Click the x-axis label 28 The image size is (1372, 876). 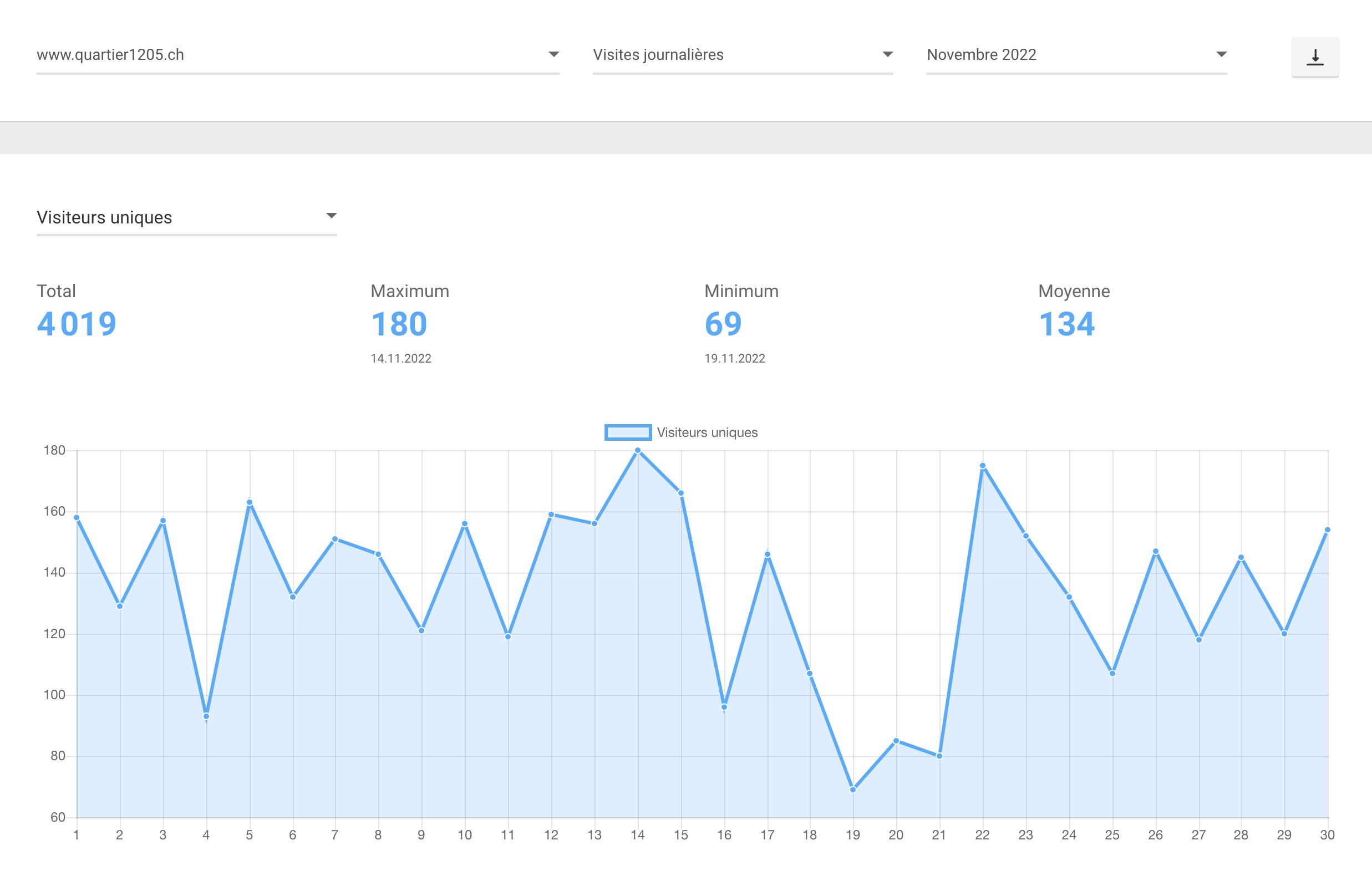(1241, 835)
